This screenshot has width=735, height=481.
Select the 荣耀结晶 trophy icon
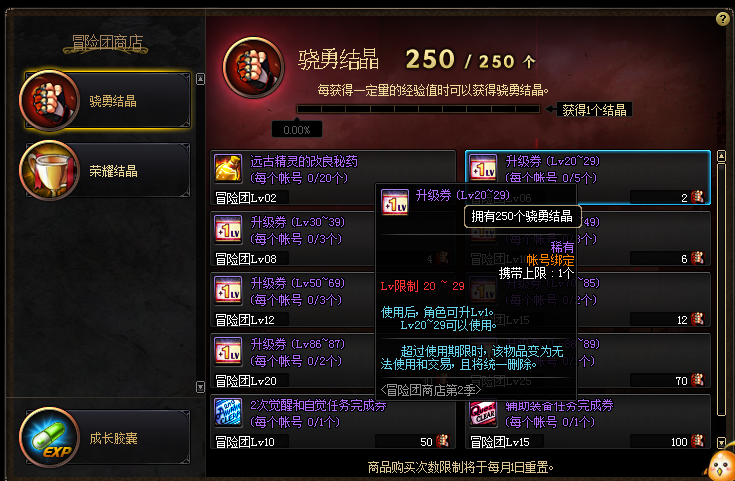(49, 171)
